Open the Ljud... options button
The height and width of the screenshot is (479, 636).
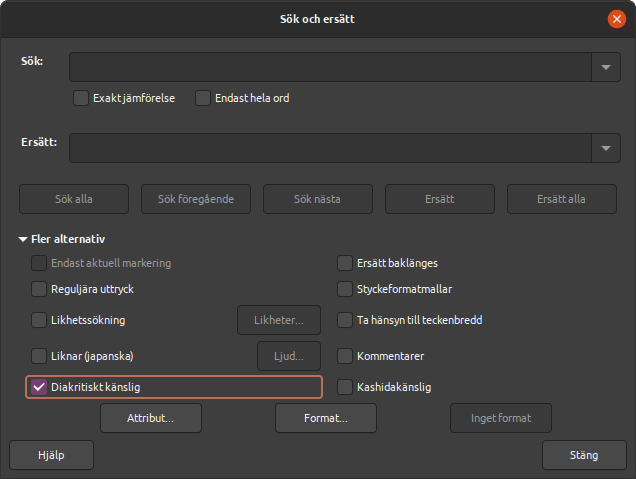click(x=289, y=356)
